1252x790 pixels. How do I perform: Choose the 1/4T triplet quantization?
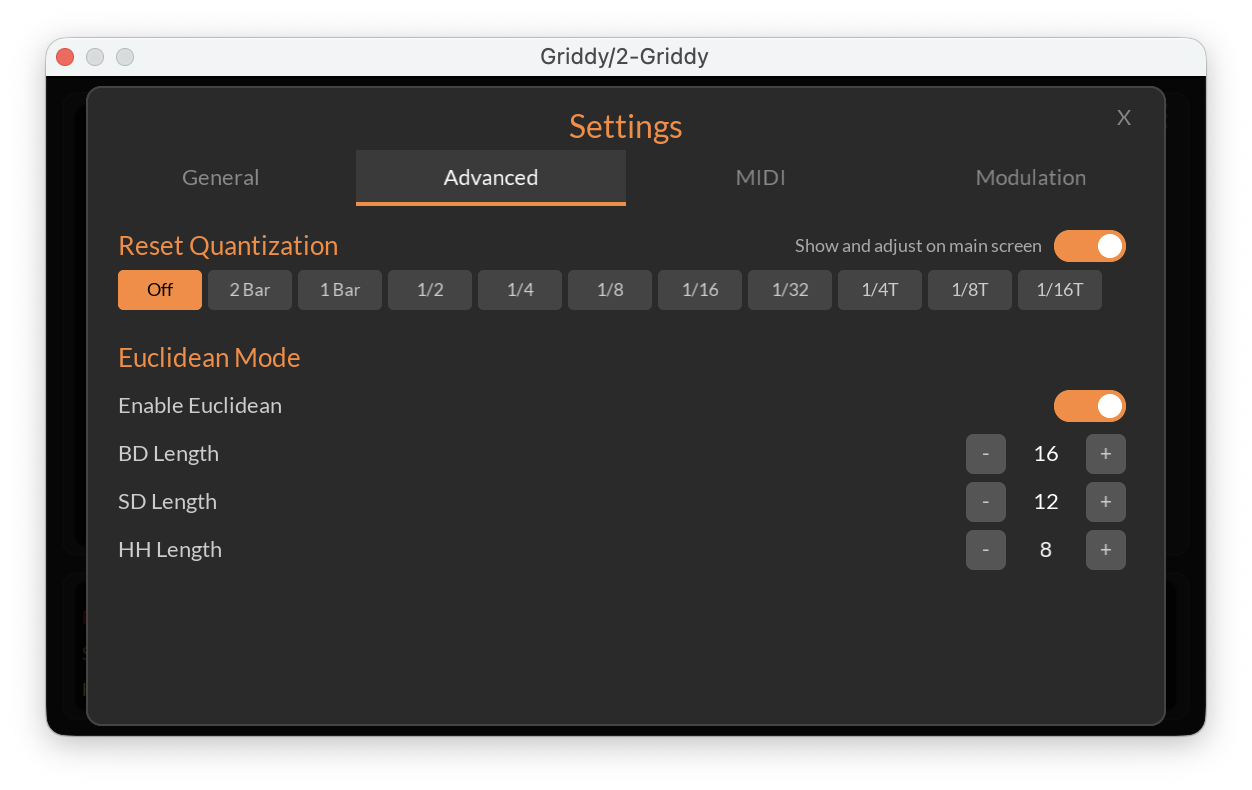(879, 289)
